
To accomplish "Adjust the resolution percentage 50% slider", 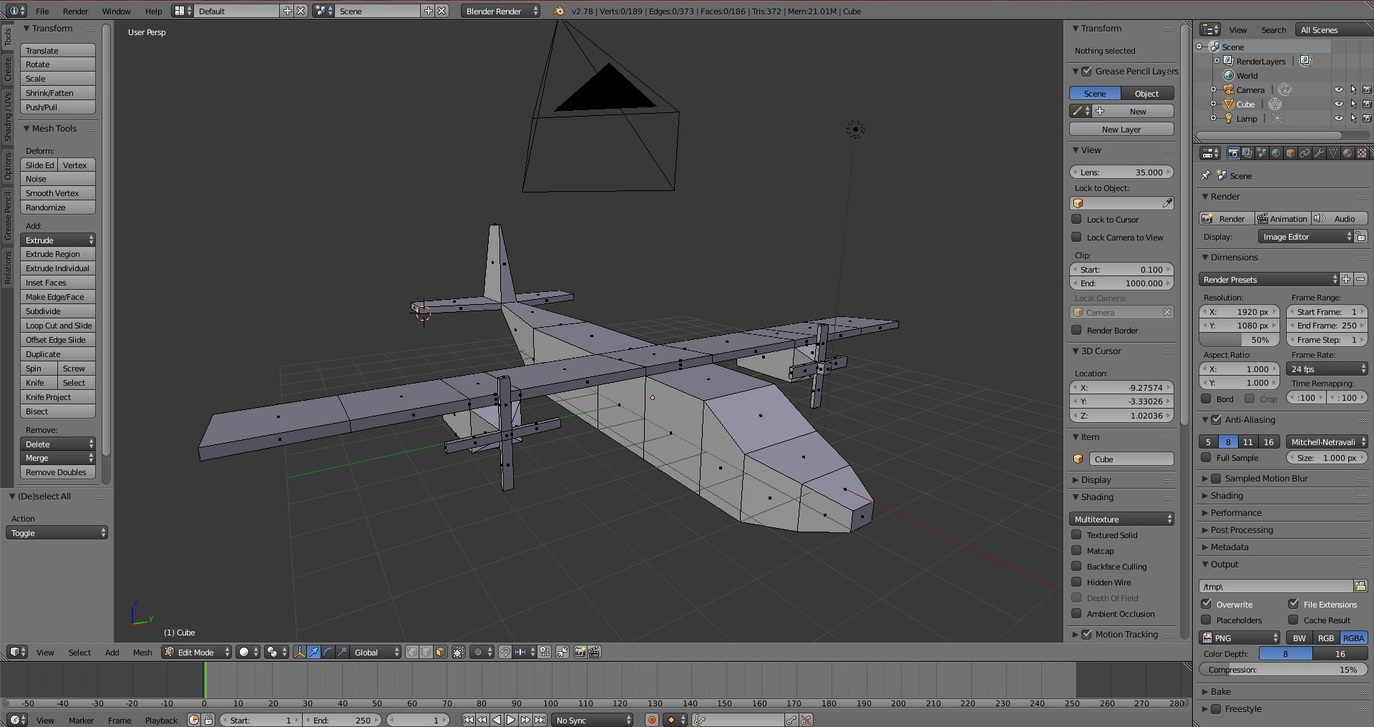I will click(x=1239, y=340).
